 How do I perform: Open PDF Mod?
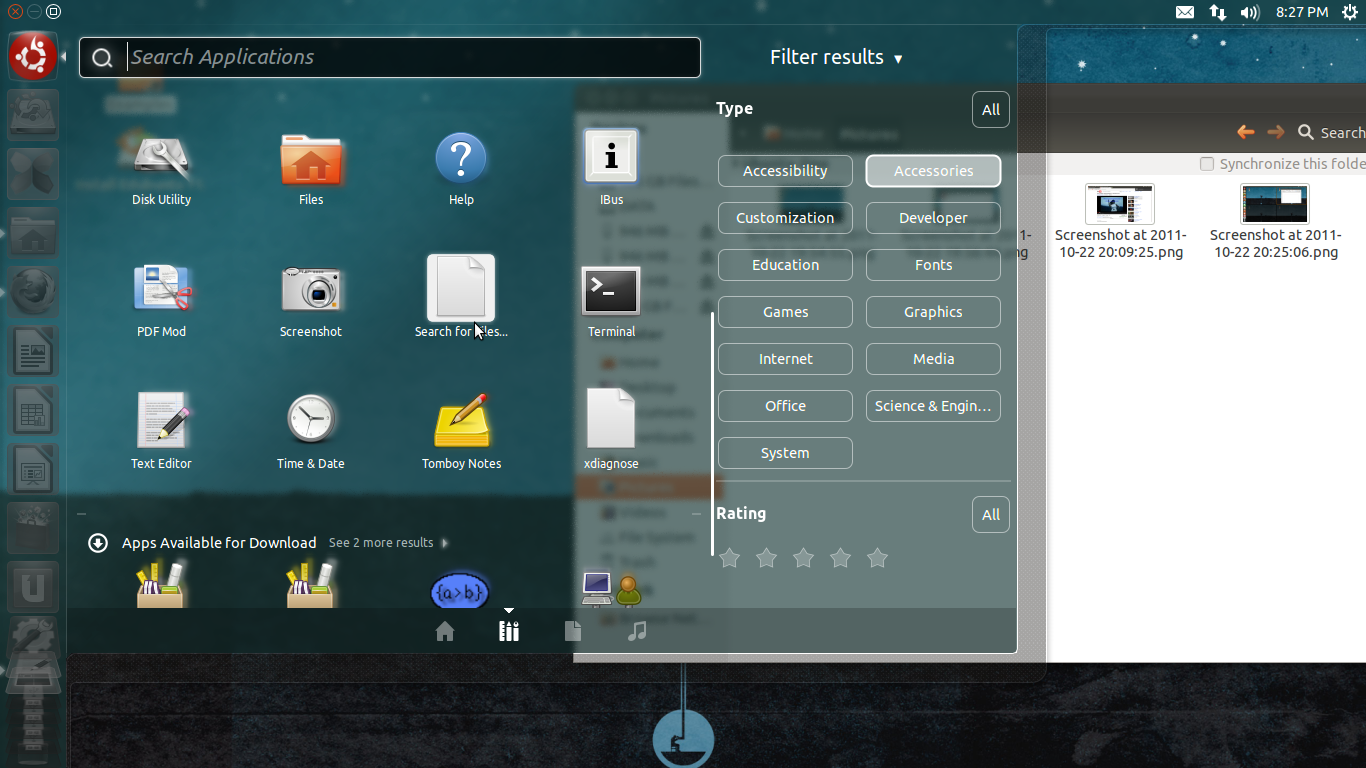161,291
